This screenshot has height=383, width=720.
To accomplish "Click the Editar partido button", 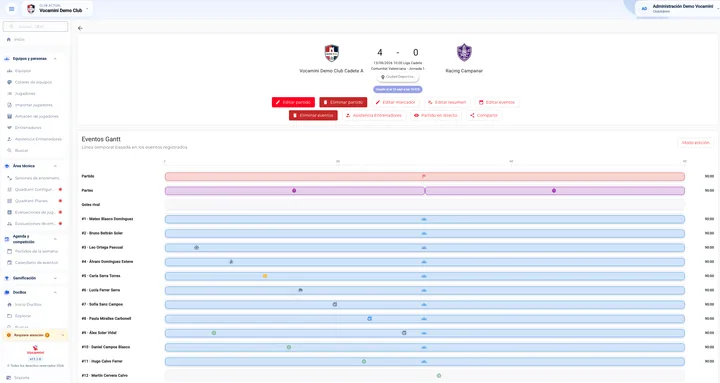I will coord(293,102).
